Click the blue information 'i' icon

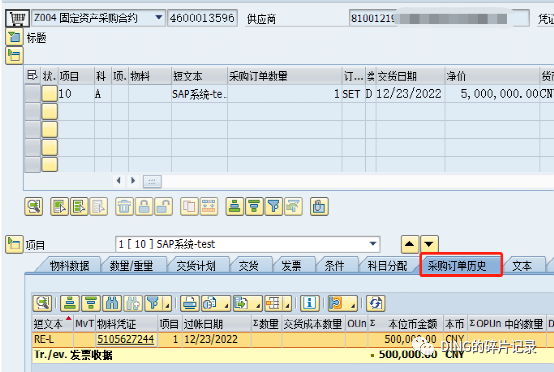pos(310,303)
